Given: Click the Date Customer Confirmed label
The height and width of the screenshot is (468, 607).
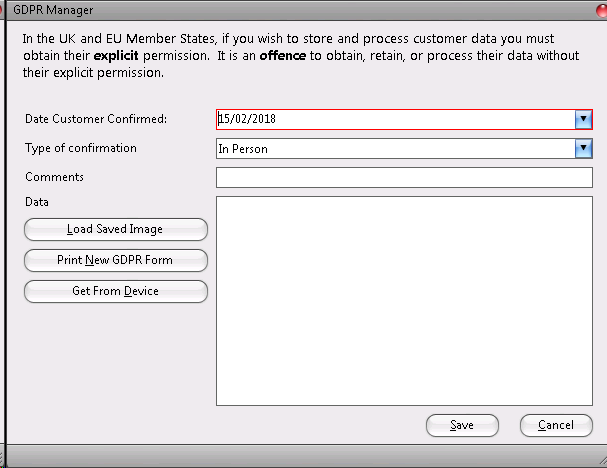Looking at the screenshot, I should coord(96,119).
